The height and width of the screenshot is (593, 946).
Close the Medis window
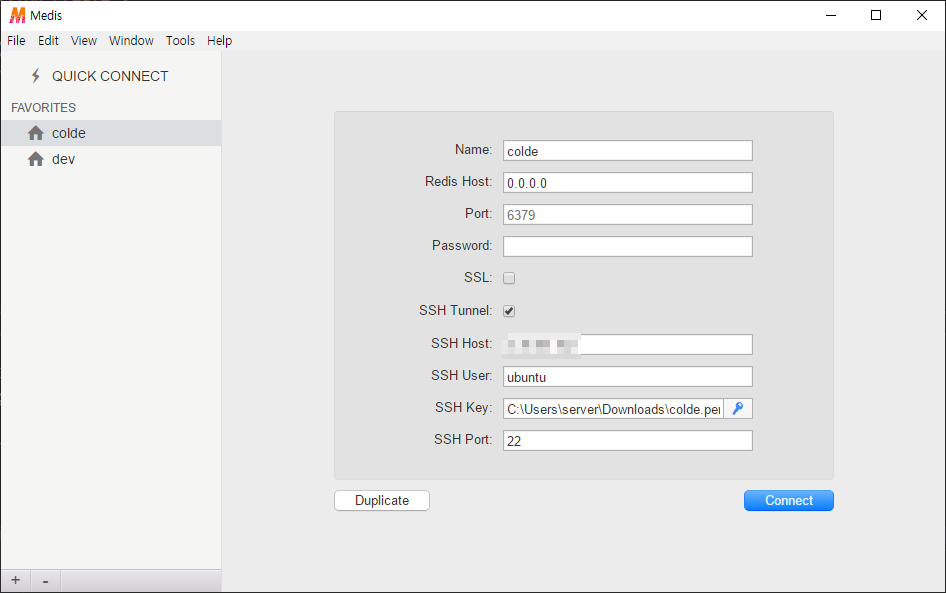coord(922,15)
